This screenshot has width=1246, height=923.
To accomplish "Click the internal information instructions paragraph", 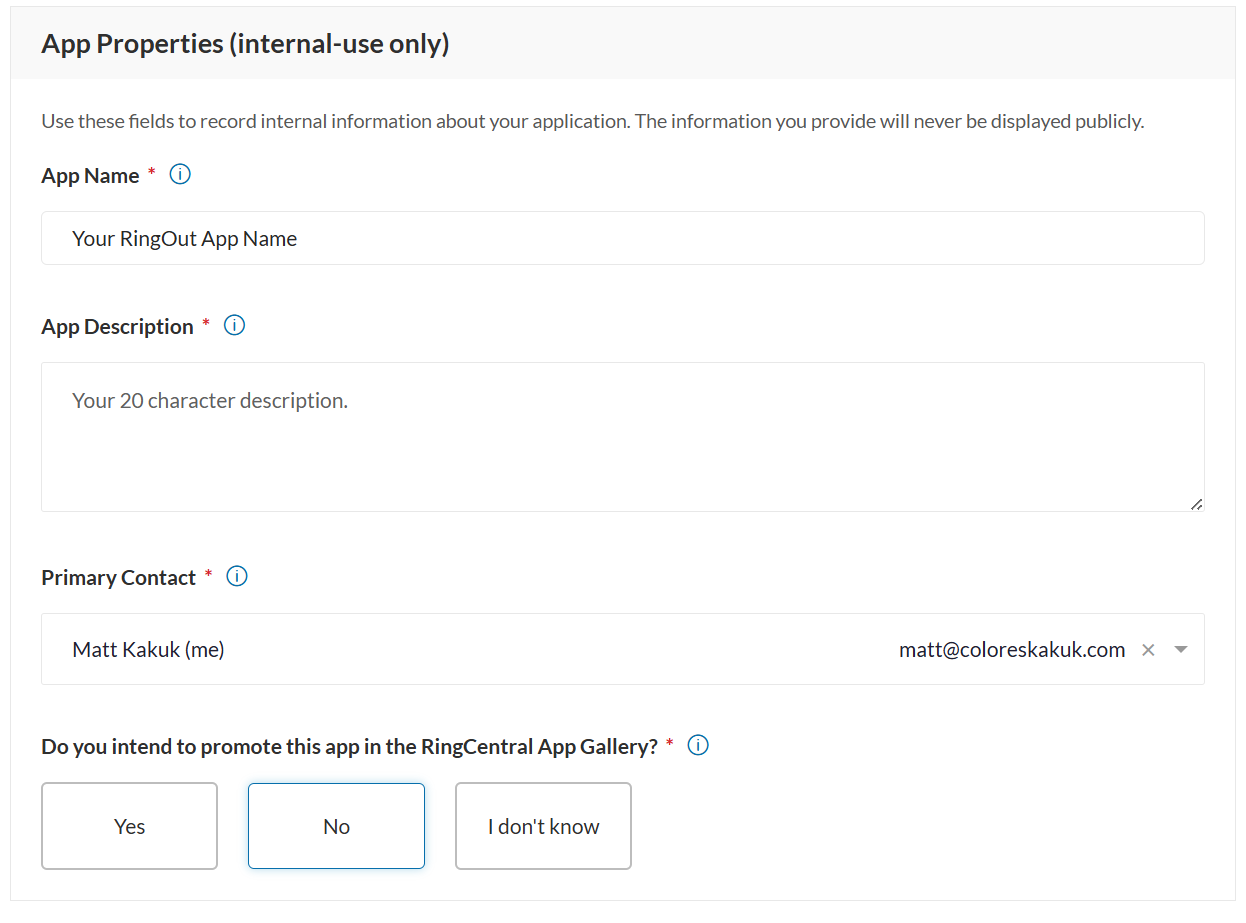I will pos(592,121).
